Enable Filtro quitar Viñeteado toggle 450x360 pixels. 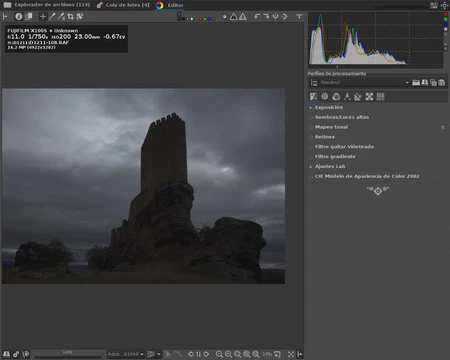(x=311, y=147)
